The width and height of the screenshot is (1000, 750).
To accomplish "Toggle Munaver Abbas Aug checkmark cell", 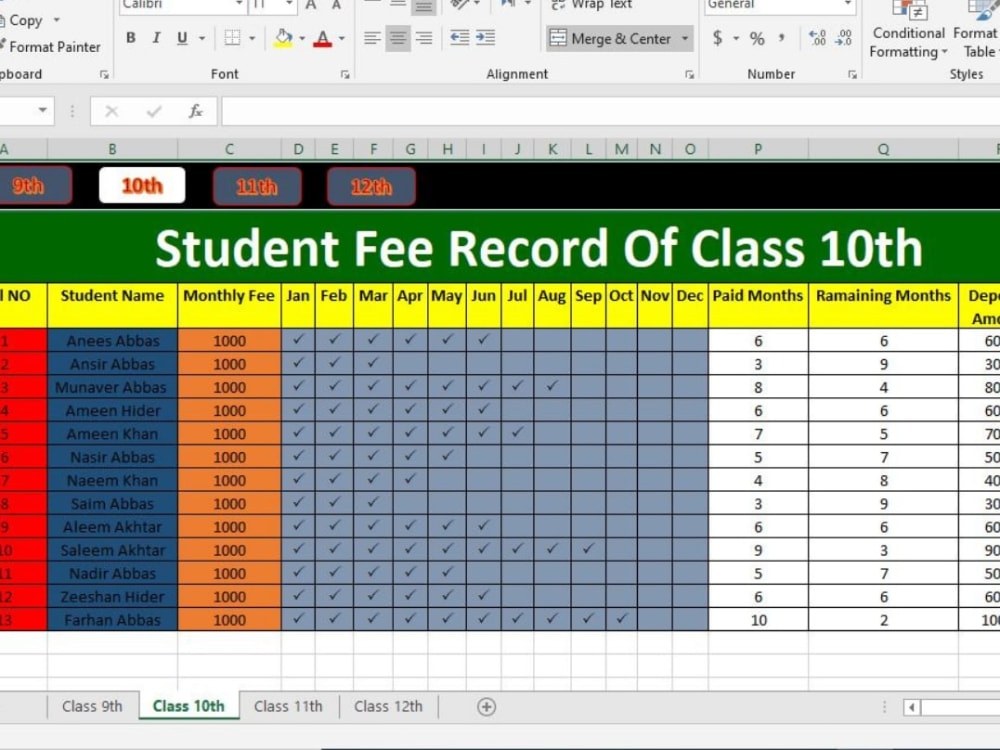I will pyautogui.click(x=552, y=386).
